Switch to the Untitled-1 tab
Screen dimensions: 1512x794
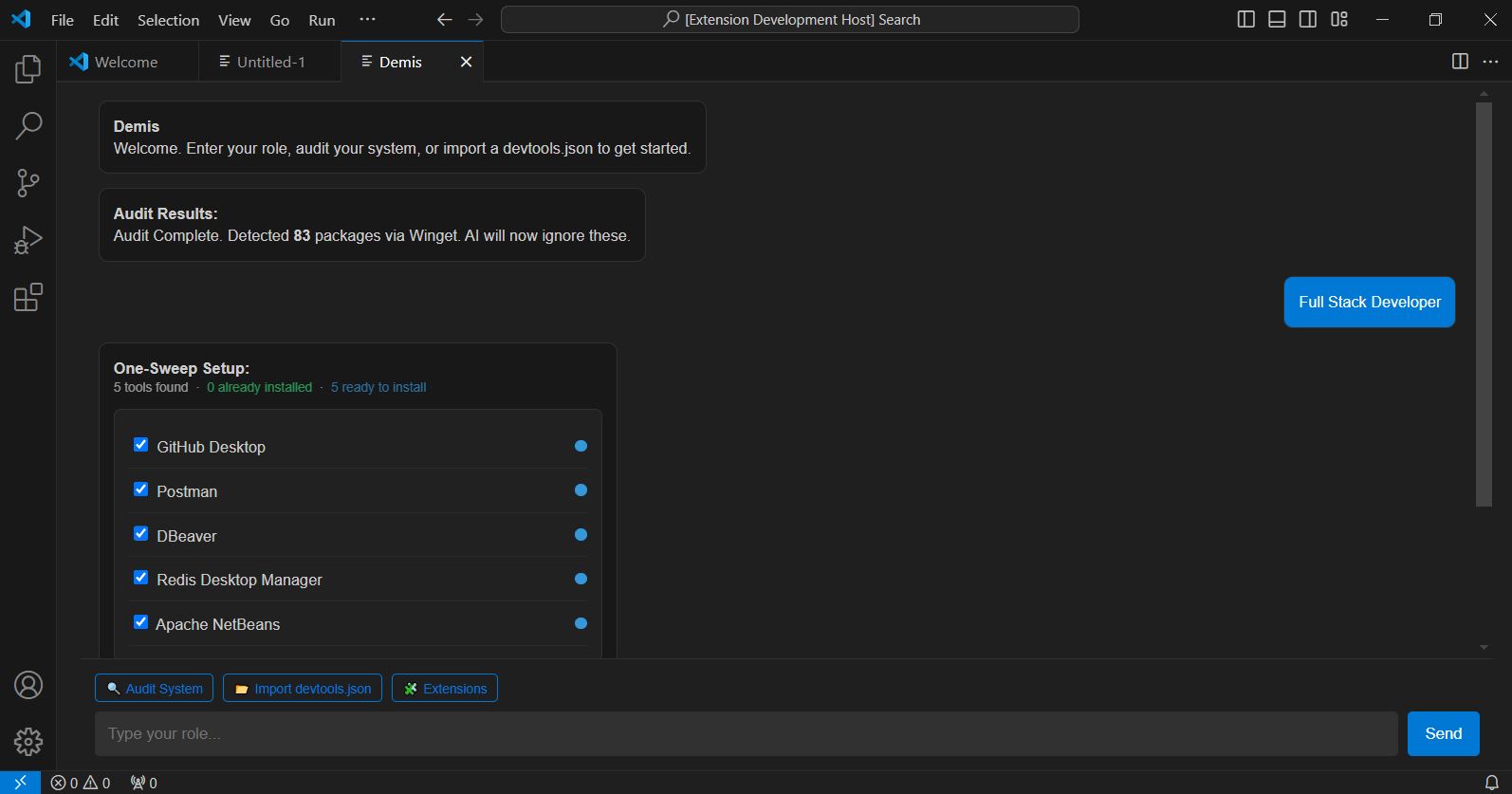270,62
